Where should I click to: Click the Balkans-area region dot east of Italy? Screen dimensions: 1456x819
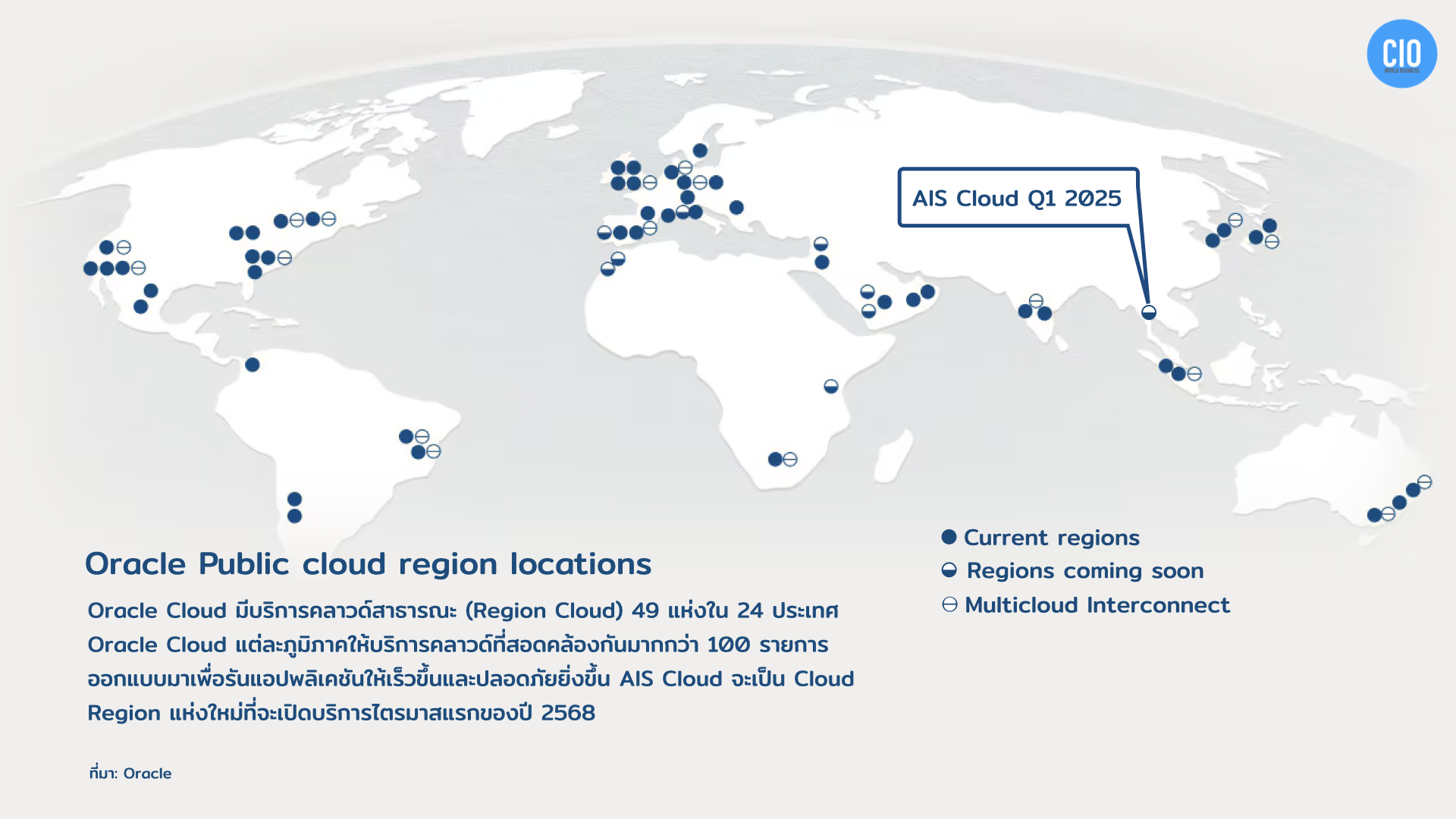736,207
